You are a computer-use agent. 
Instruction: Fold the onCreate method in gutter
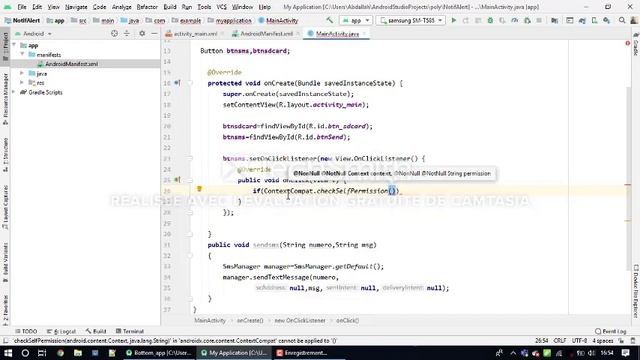(x=190, y=83)
